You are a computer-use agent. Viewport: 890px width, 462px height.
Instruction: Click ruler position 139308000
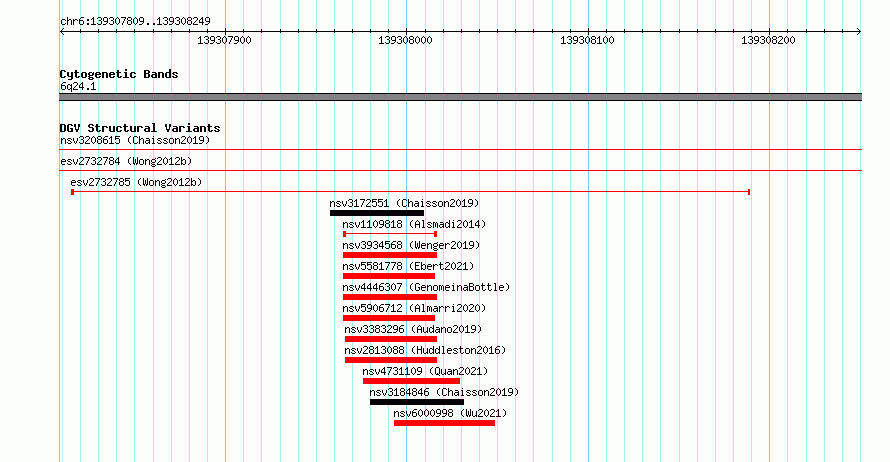[406, 40]
